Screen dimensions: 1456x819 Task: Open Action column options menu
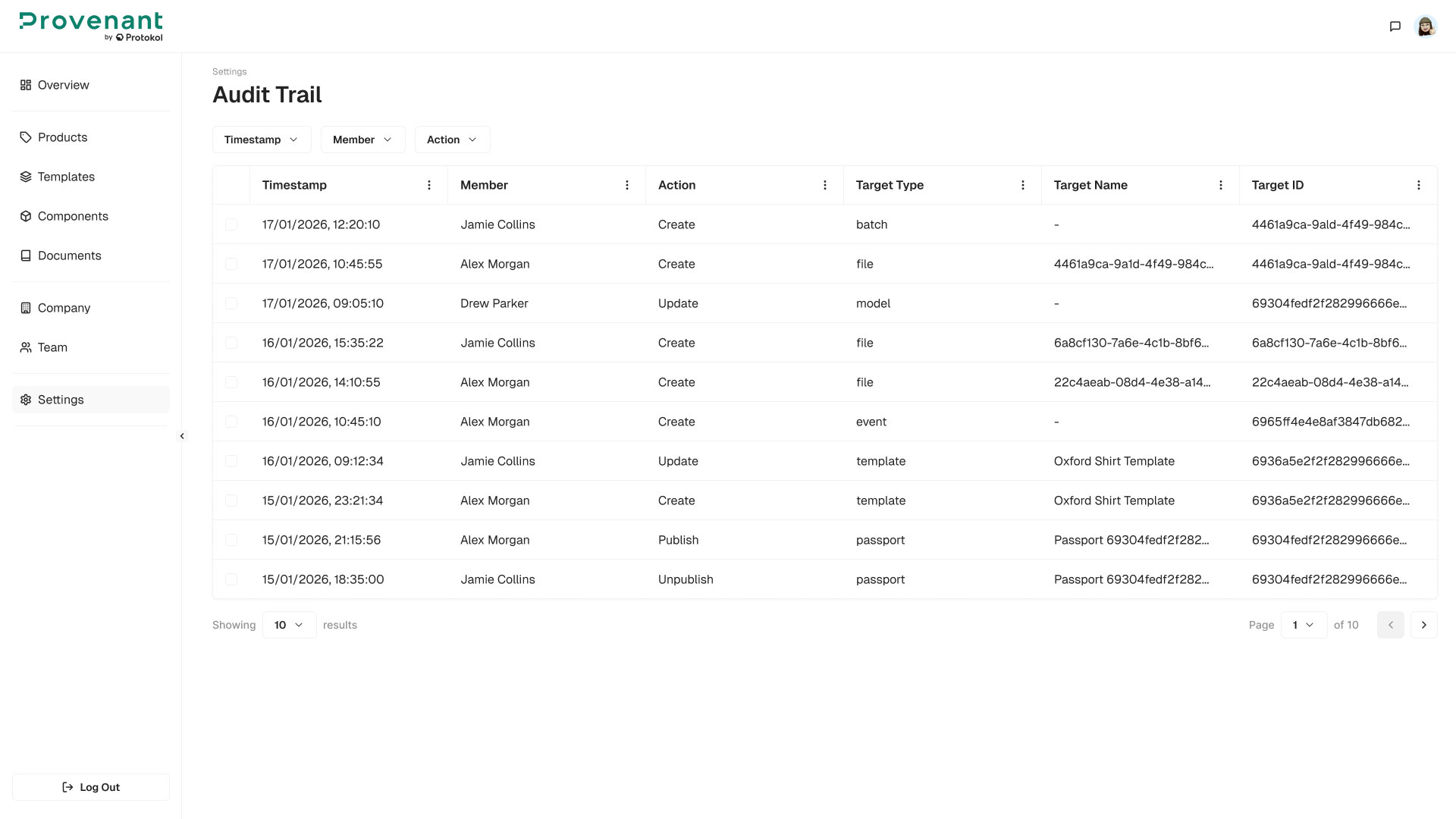pos(825,185)
